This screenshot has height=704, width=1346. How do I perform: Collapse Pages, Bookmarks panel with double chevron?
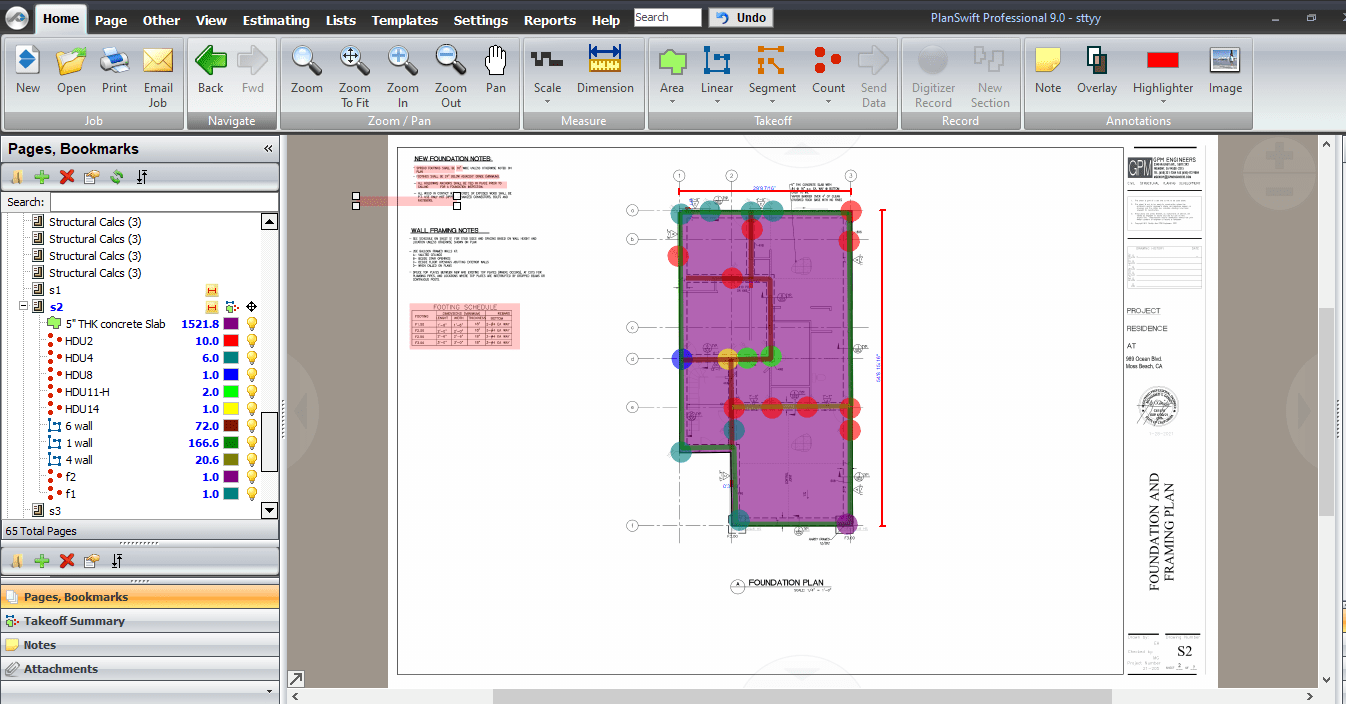tap(268, 148)
